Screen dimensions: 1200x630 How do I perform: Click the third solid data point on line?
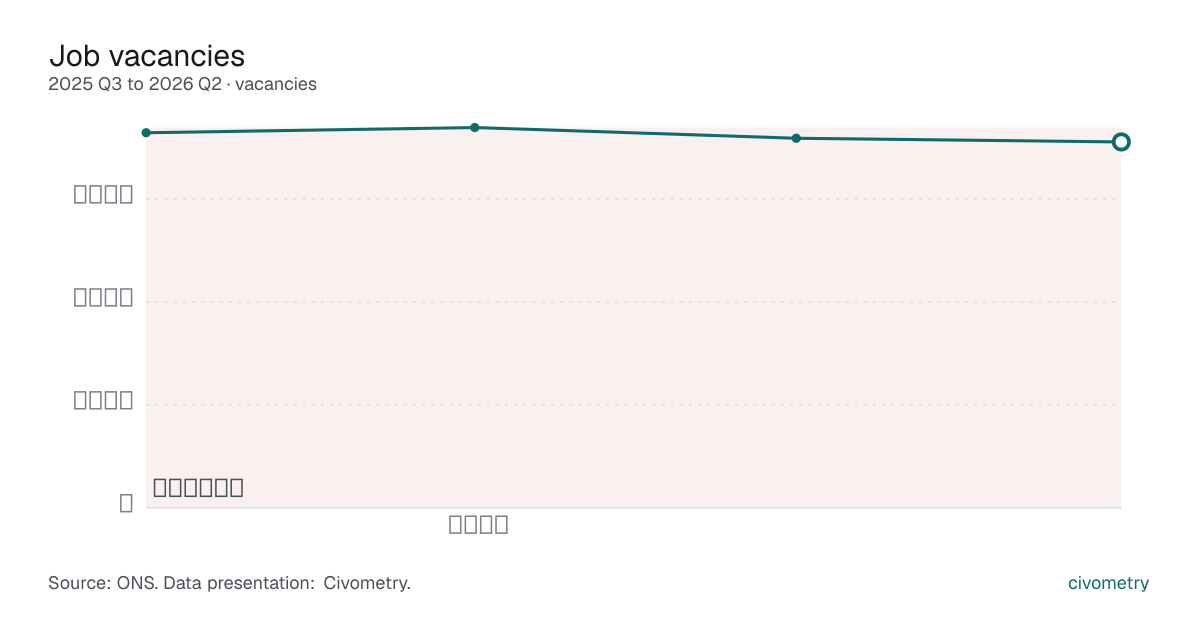796,138
